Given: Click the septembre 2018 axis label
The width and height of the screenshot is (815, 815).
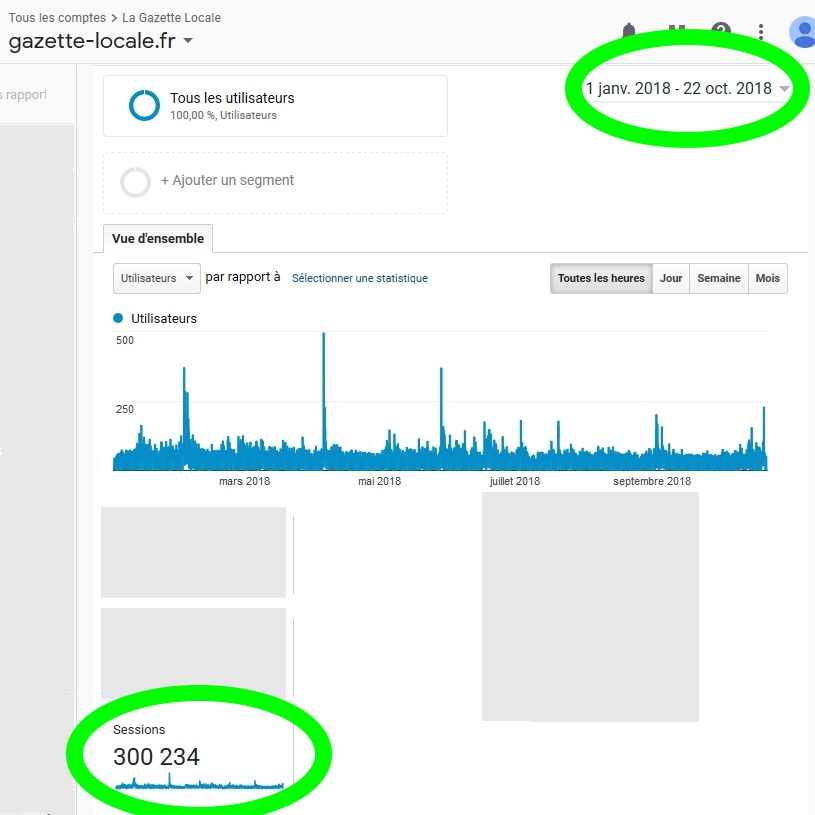Looking at the screenshot, I should point(652,481).
